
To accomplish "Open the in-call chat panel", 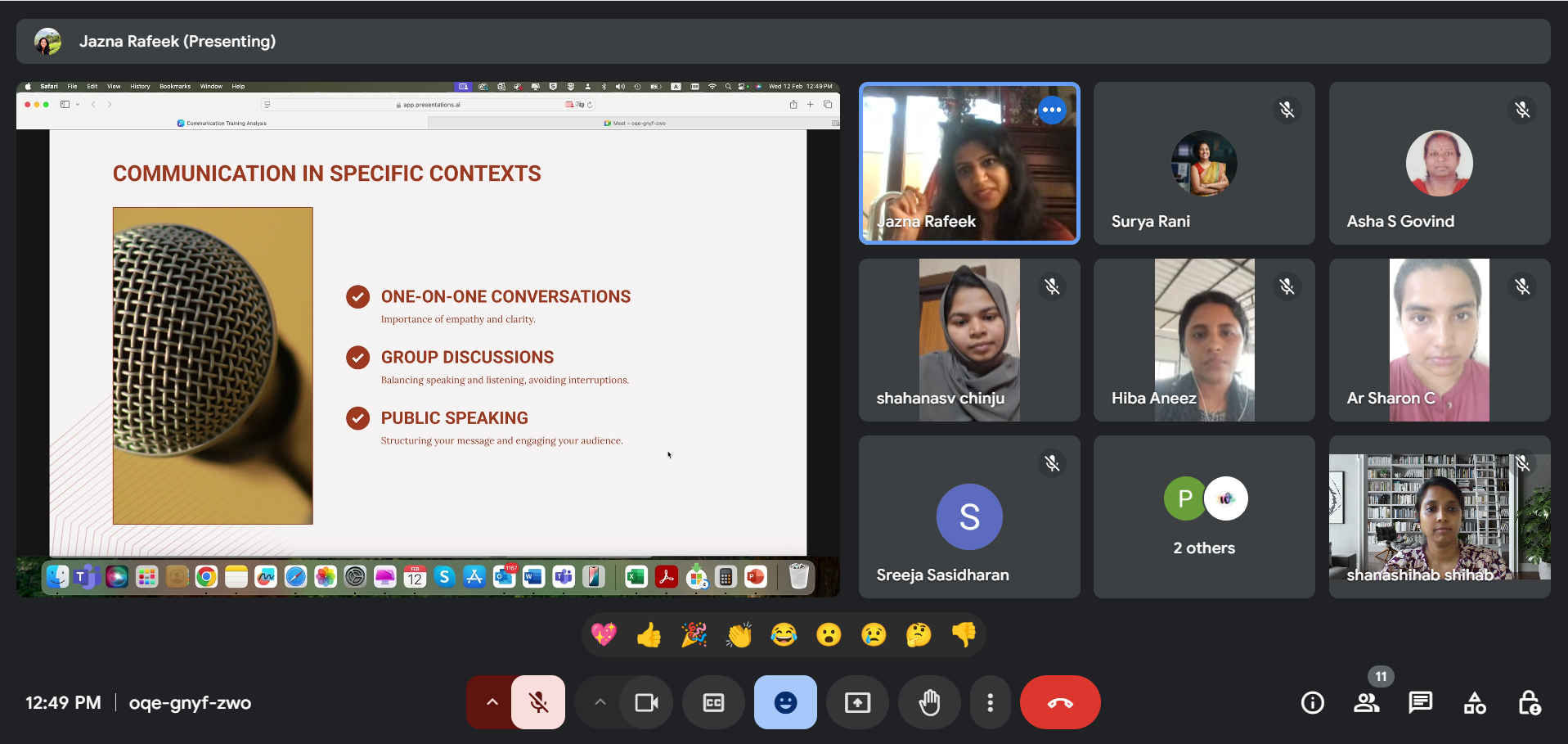I will 1420,702.
